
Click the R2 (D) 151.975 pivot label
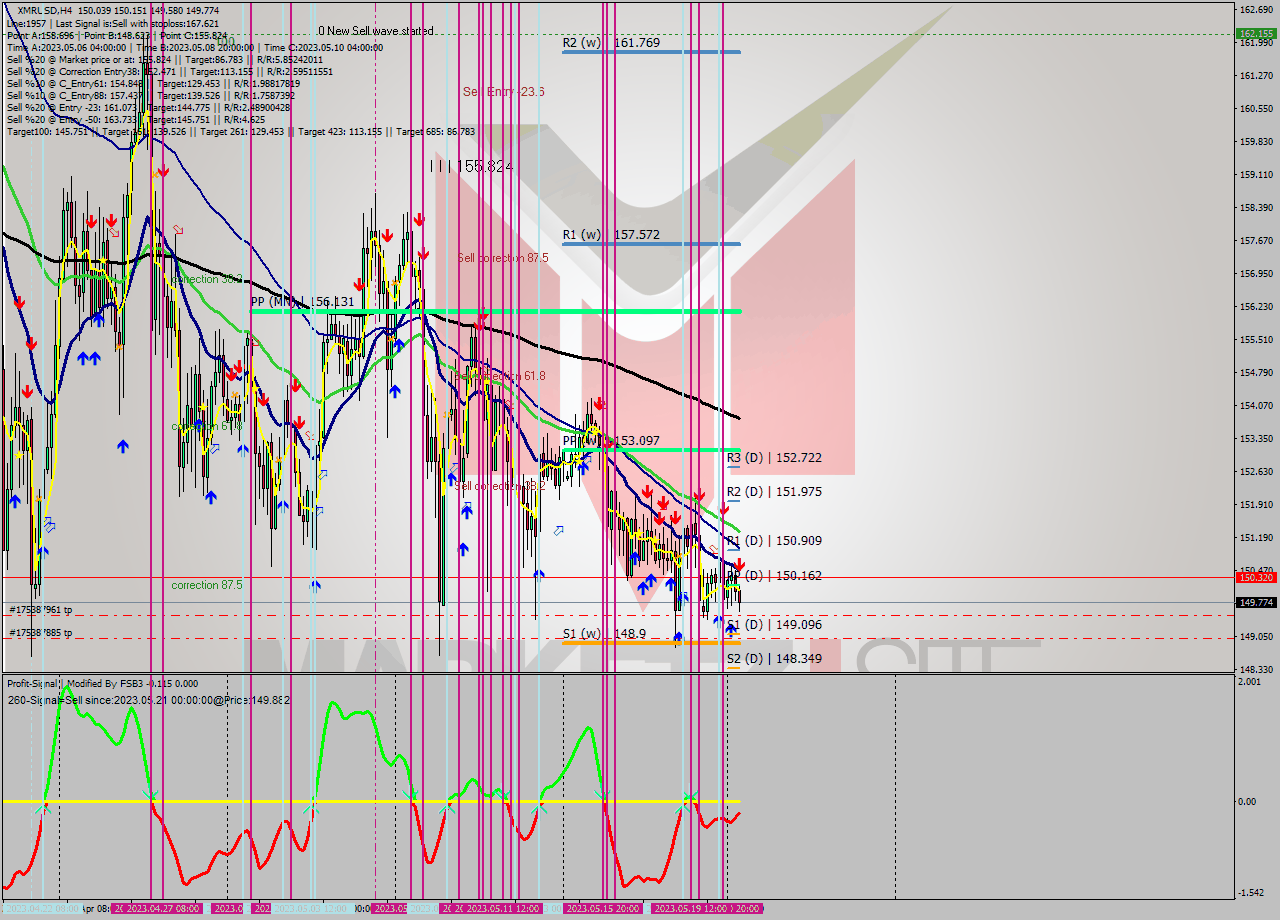pyautogui.click(x=774, y=492)
